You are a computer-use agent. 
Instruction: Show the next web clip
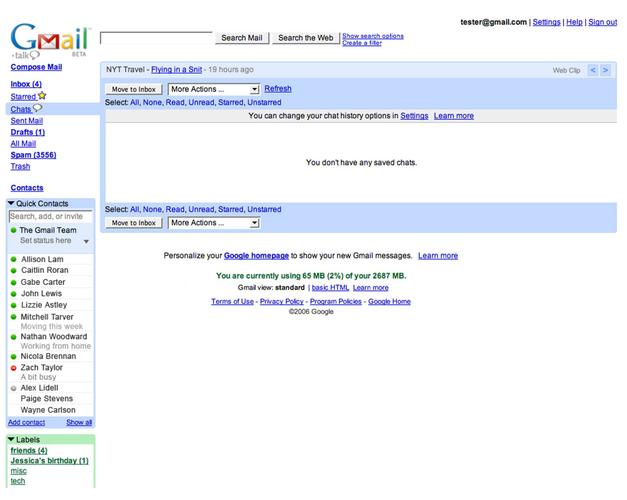tap(606, 70)
